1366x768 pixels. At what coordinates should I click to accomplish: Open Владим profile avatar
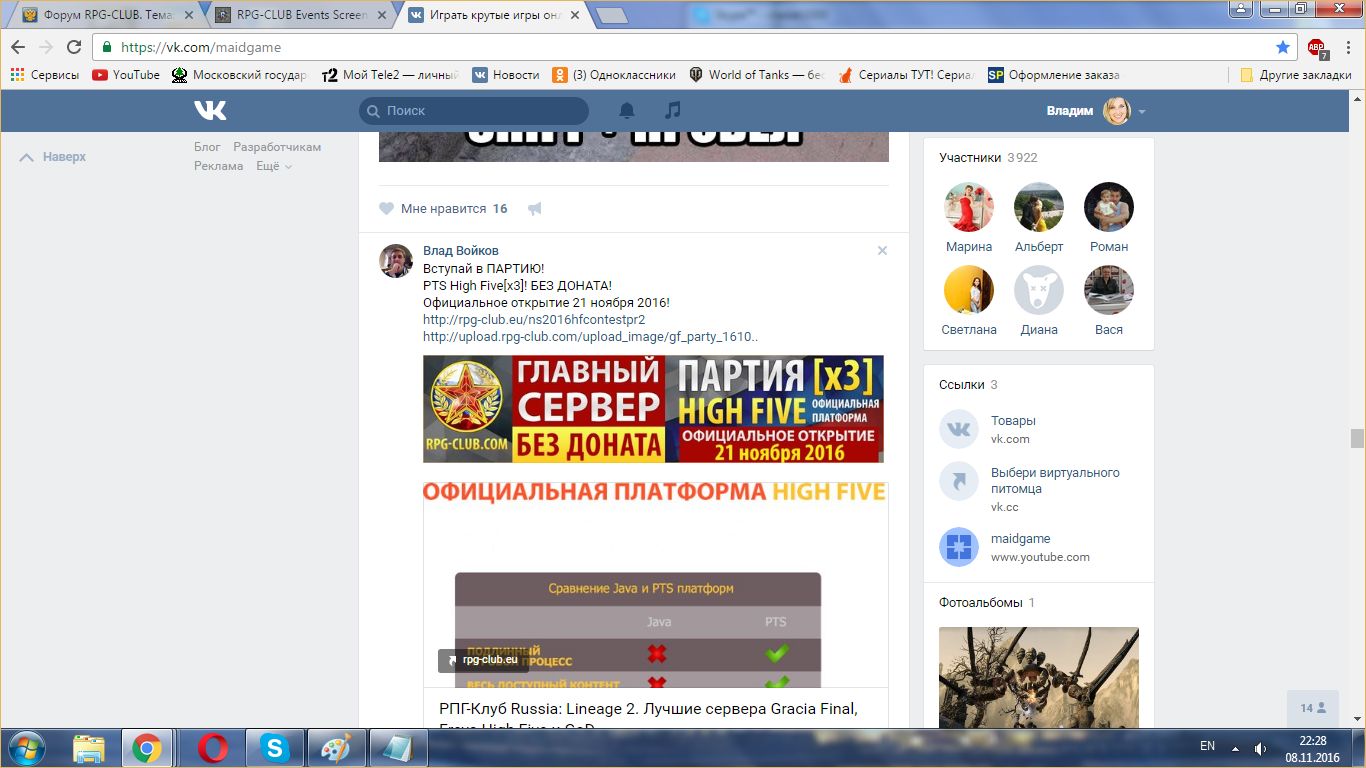pyautogui.click(x=1117, y=110)
